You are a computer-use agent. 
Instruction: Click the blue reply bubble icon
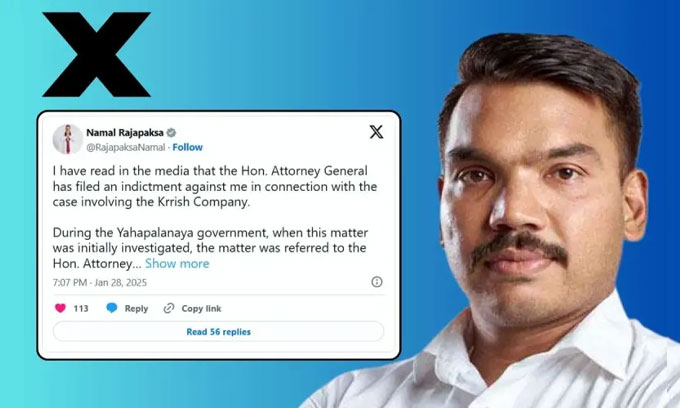click(112, 308)
